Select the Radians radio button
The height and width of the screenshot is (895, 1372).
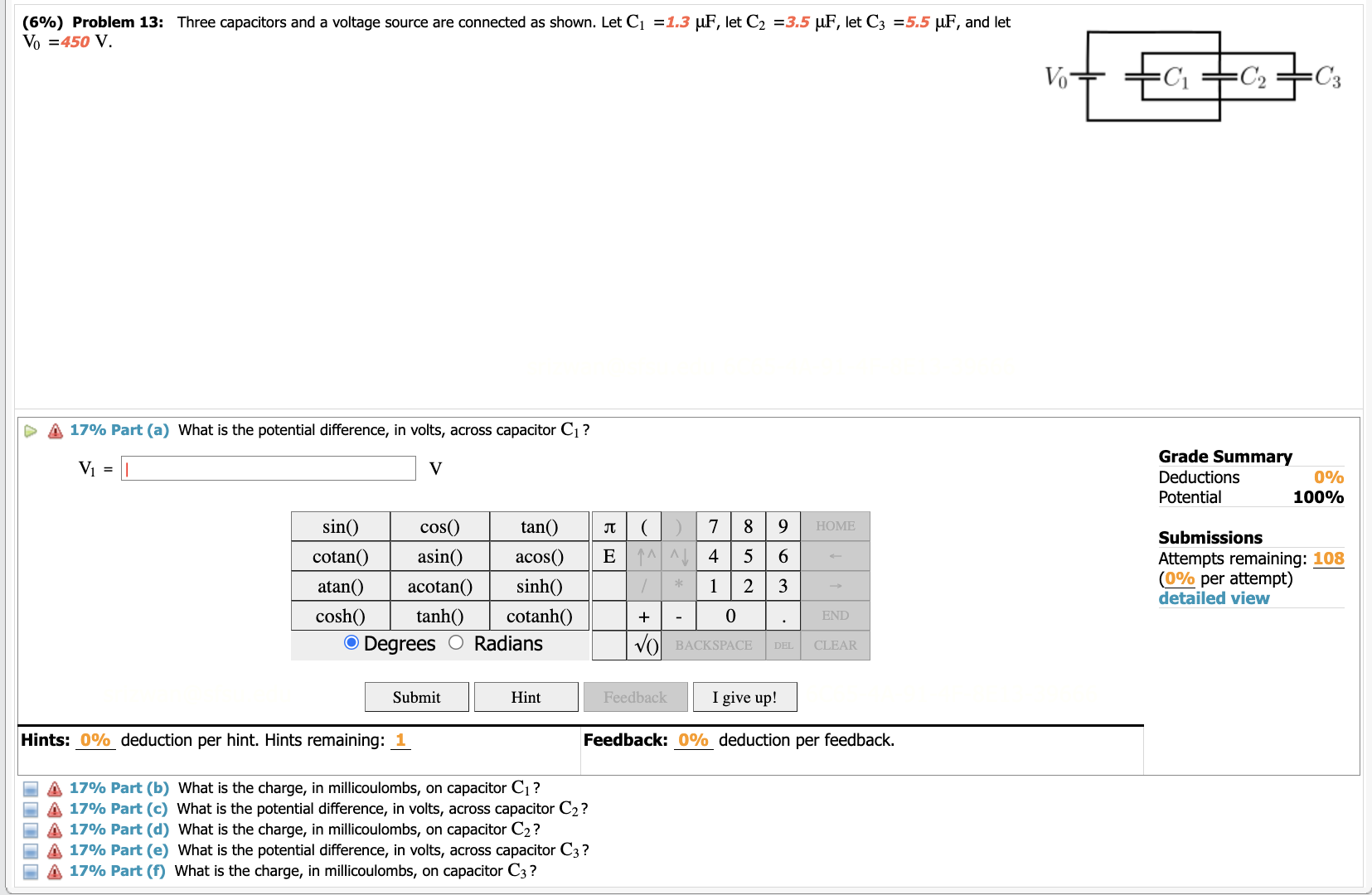(x=455, y=643)
